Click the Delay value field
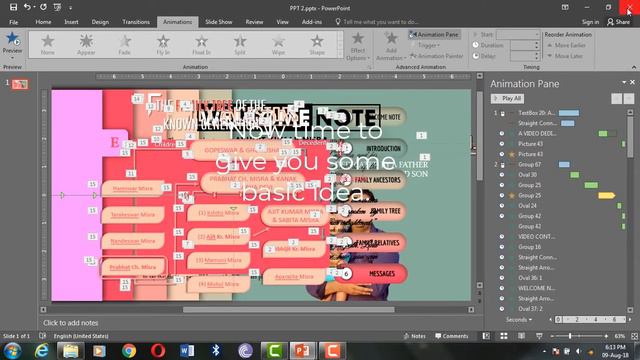The width and height of the screenshot is (640, 360). [522, 56]
